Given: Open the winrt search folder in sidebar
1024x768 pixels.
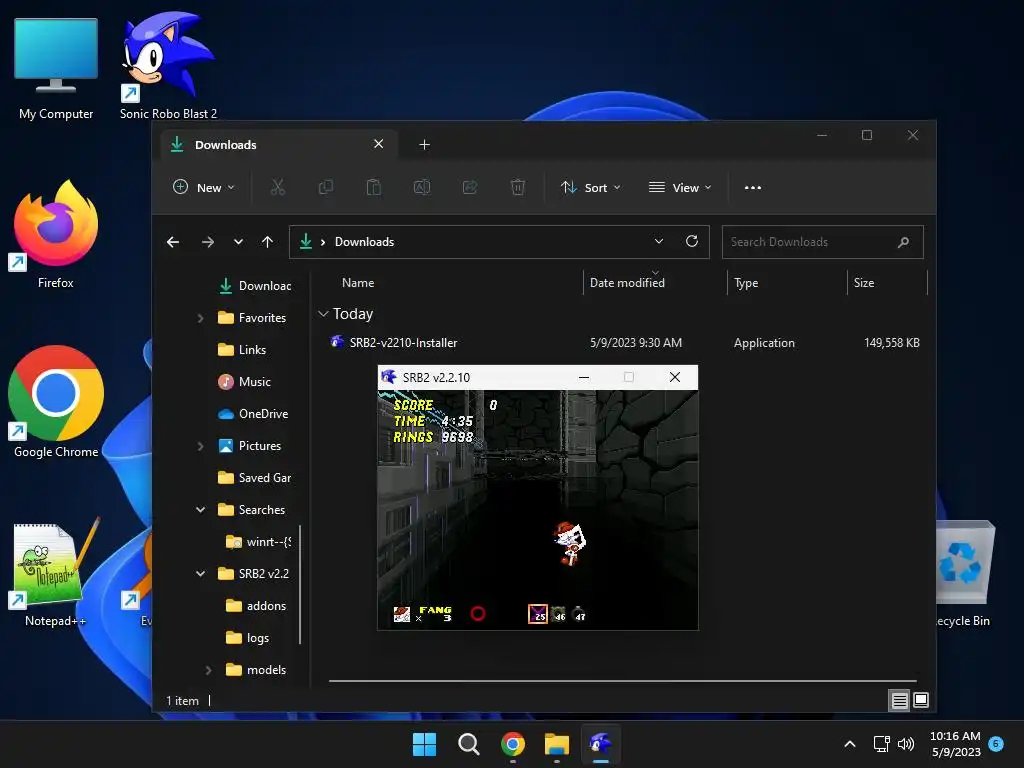Looking at the screenshot, I should tap(259, 542).
